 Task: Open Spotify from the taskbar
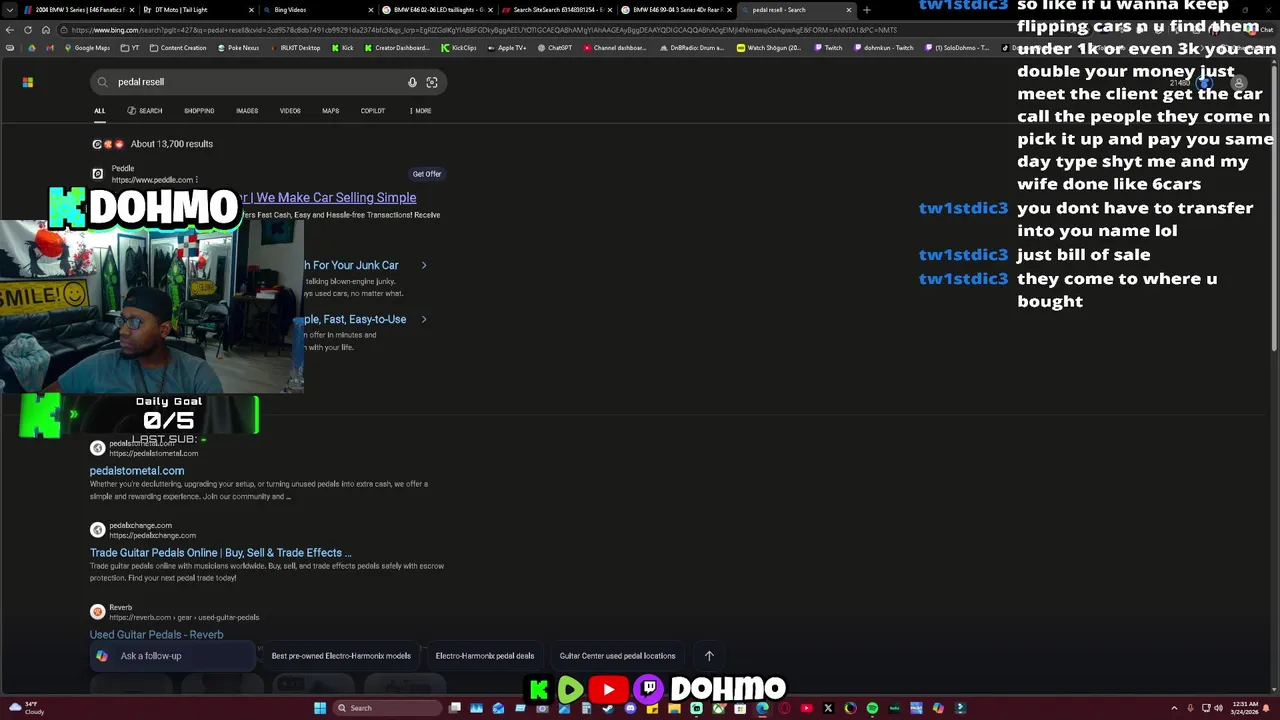click(872, 708)
